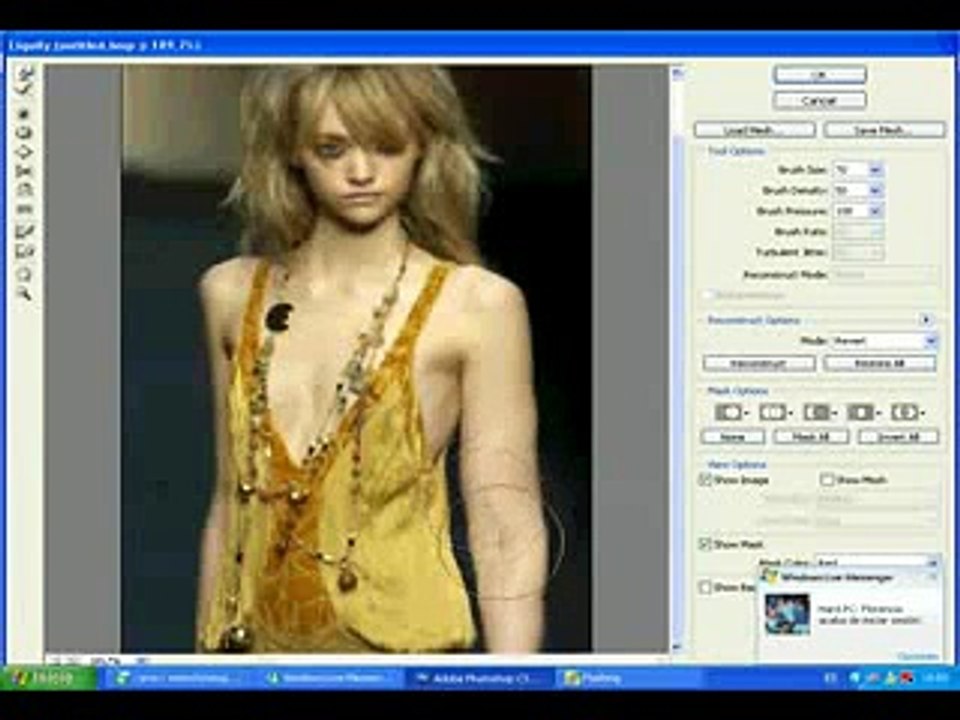
Task: Click the None mask button
Action: 732,437
